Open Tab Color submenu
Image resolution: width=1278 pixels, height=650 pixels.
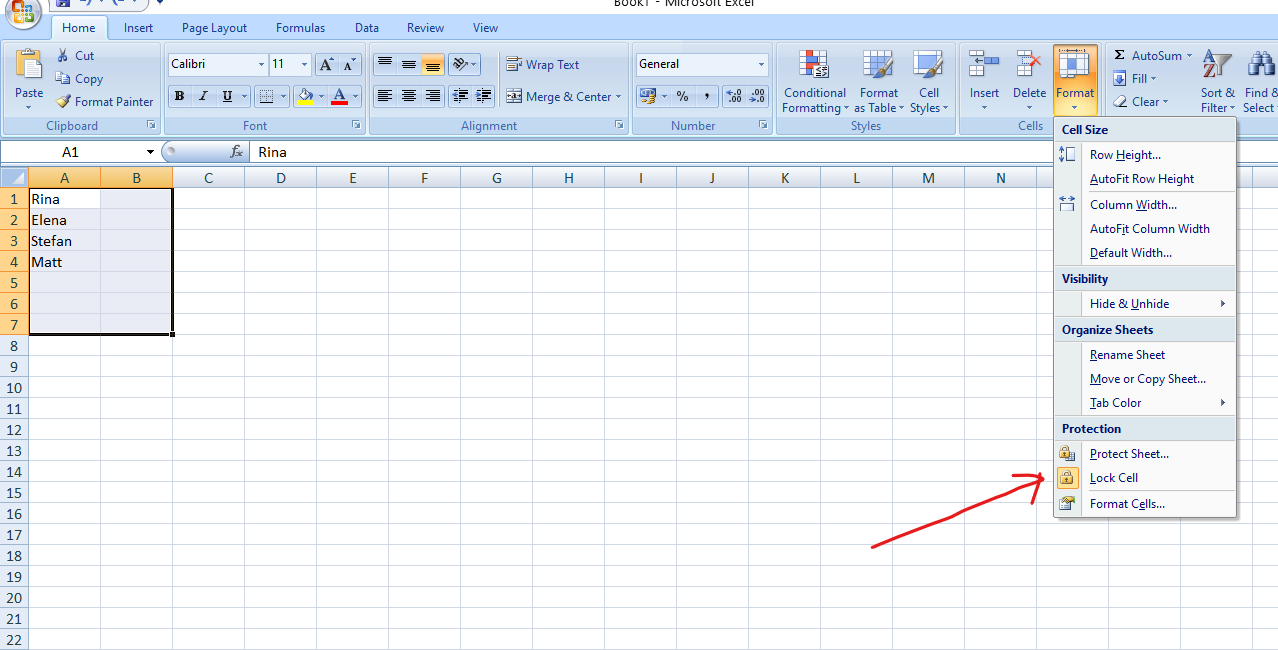[1146, 403]
